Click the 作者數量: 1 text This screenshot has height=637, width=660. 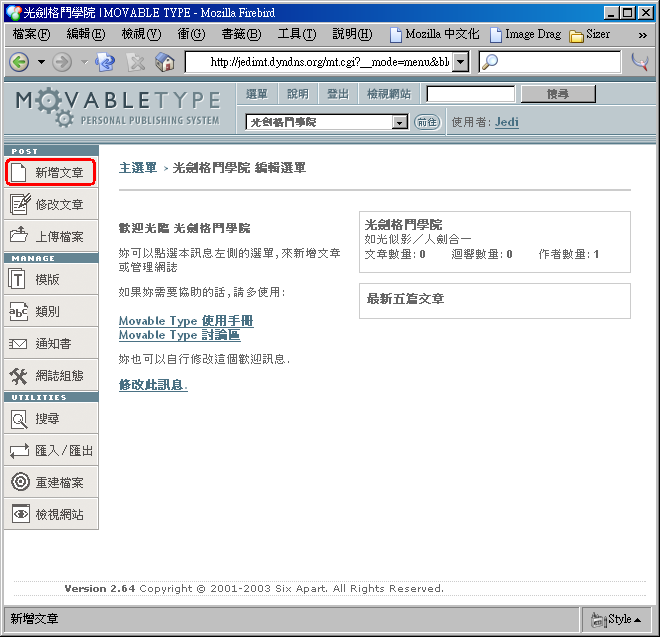coord(569,254)
